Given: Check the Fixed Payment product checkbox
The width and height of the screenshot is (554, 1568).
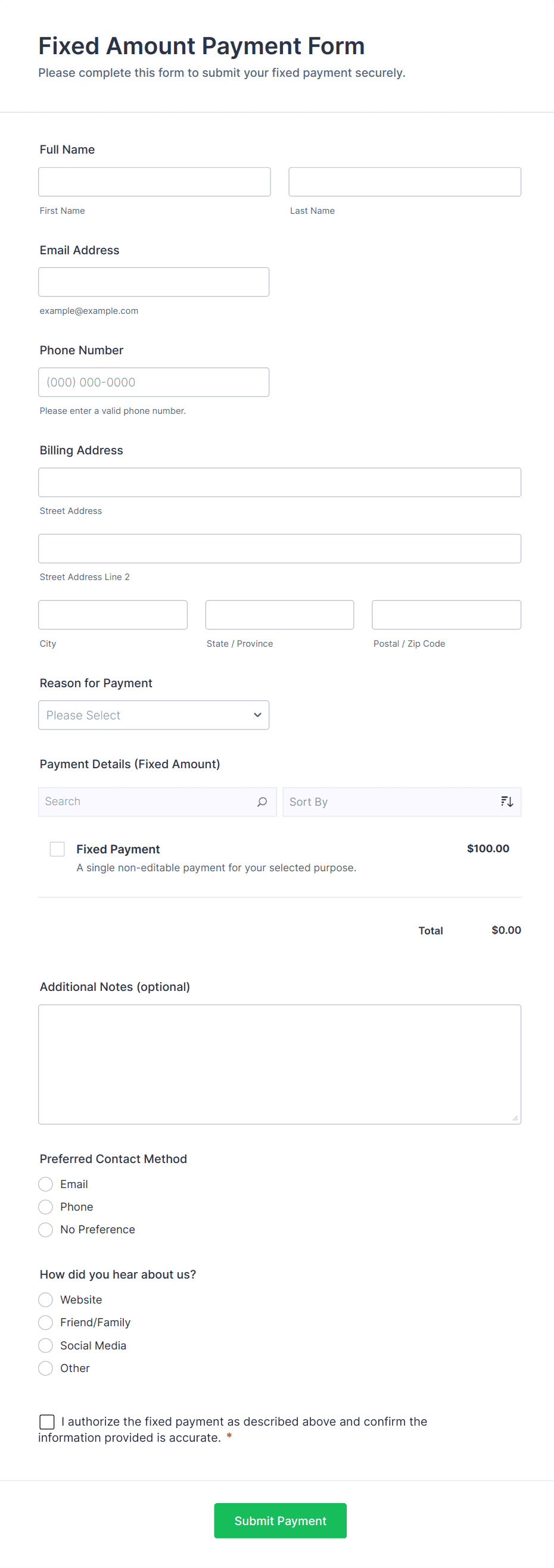Looking at the screenshot, I should tap(57, 849).
